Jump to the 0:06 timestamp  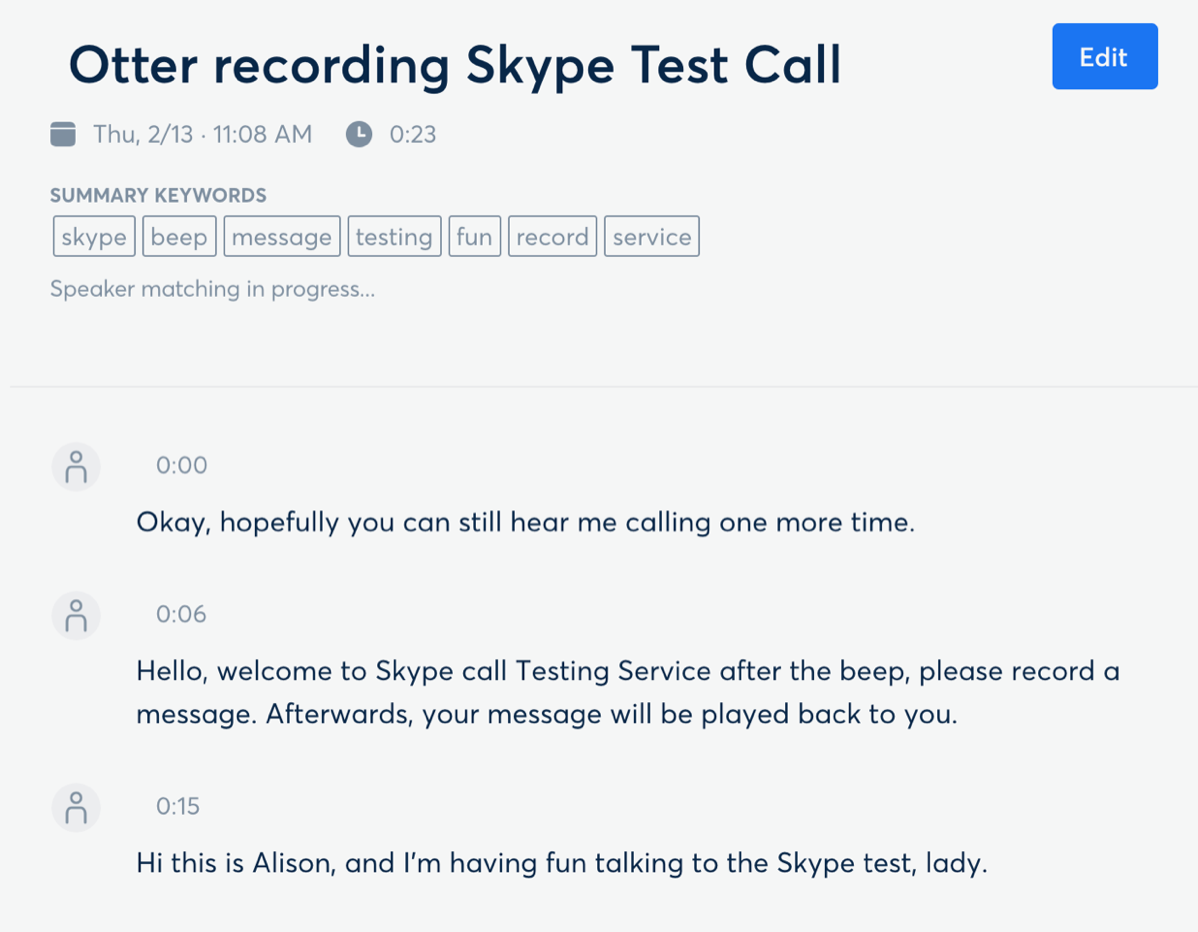pyautogui.click(x=182, y=614)
